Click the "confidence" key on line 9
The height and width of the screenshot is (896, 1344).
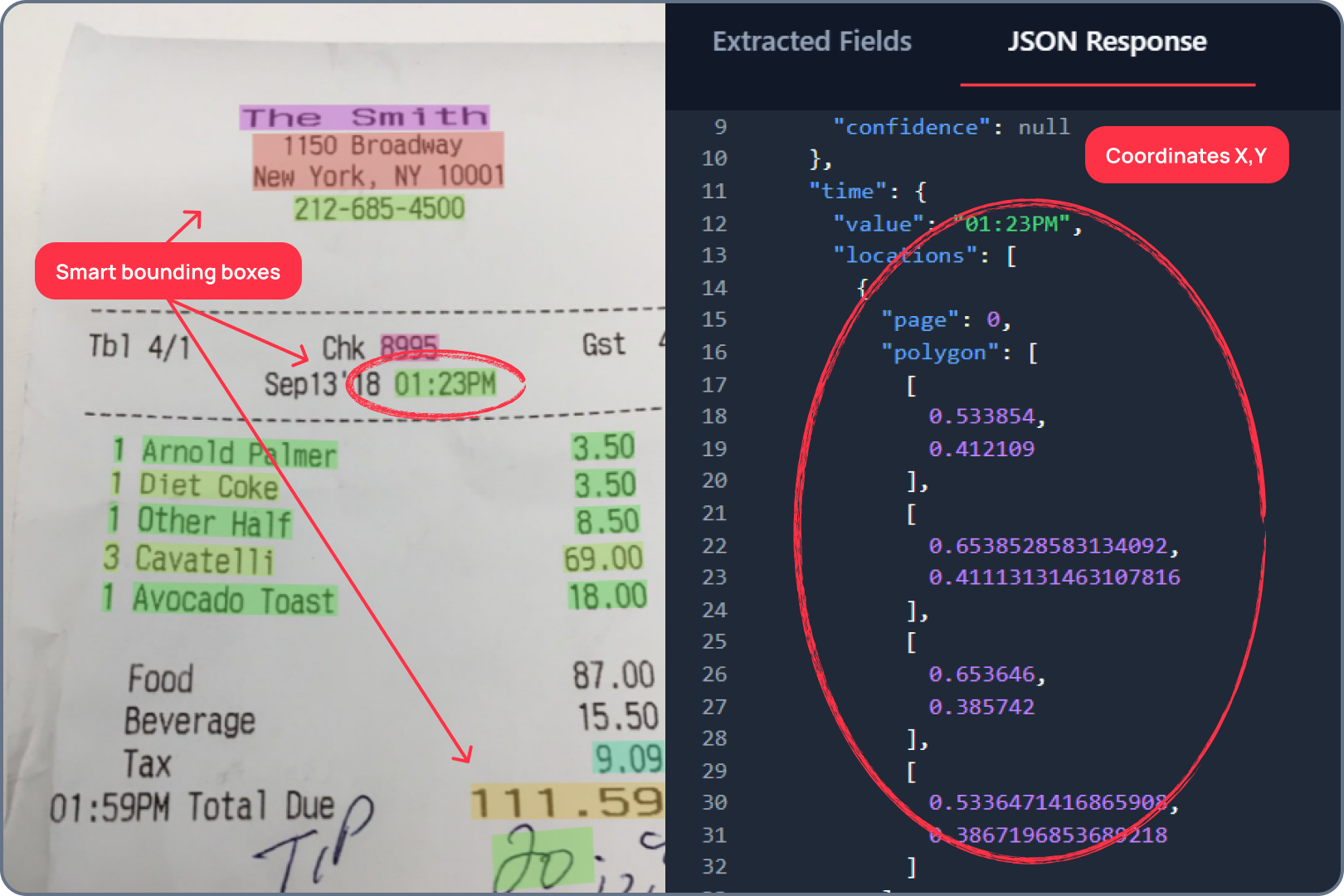coord(912,127)
